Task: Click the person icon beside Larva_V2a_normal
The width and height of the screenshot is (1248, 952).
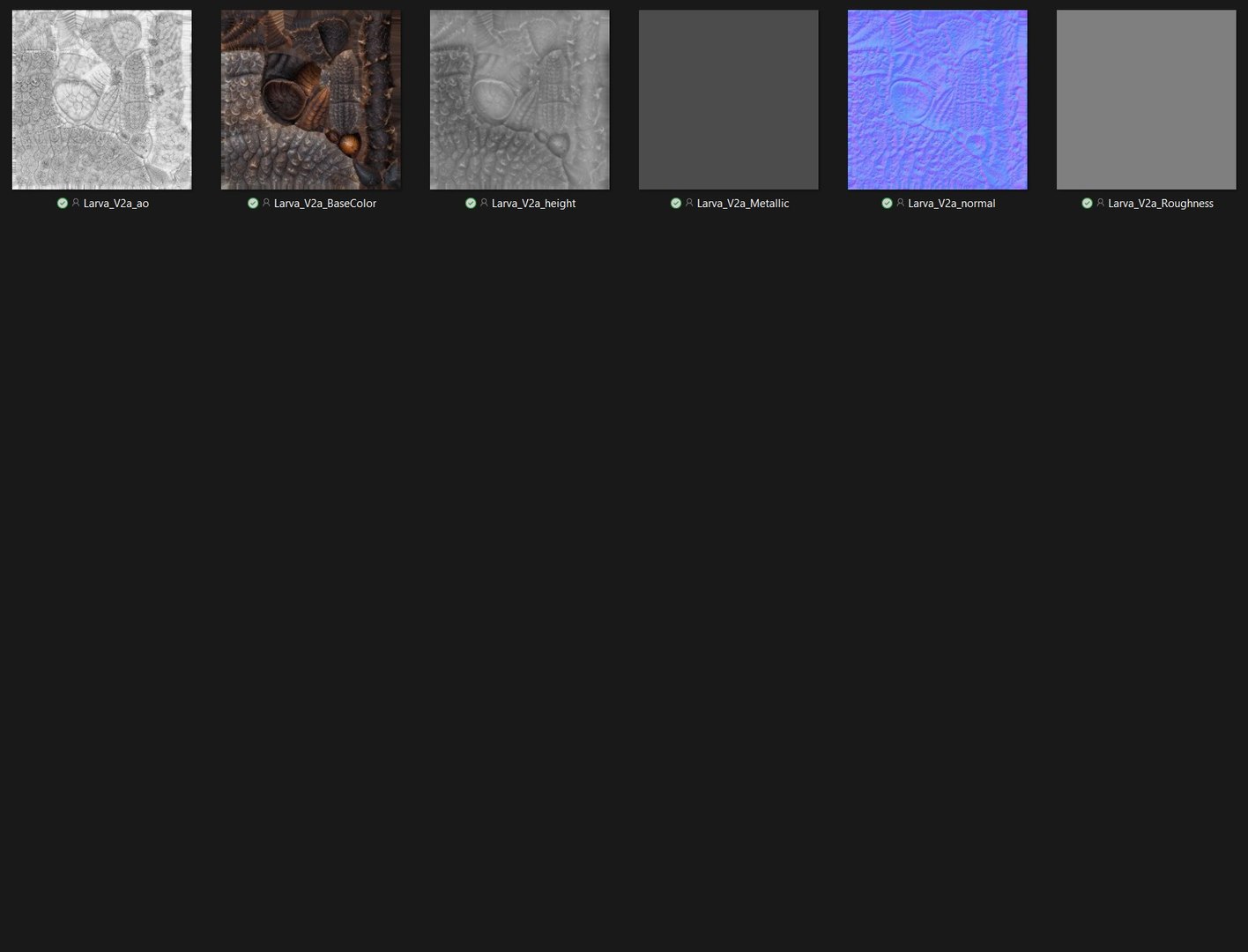Action: point(900,203)
